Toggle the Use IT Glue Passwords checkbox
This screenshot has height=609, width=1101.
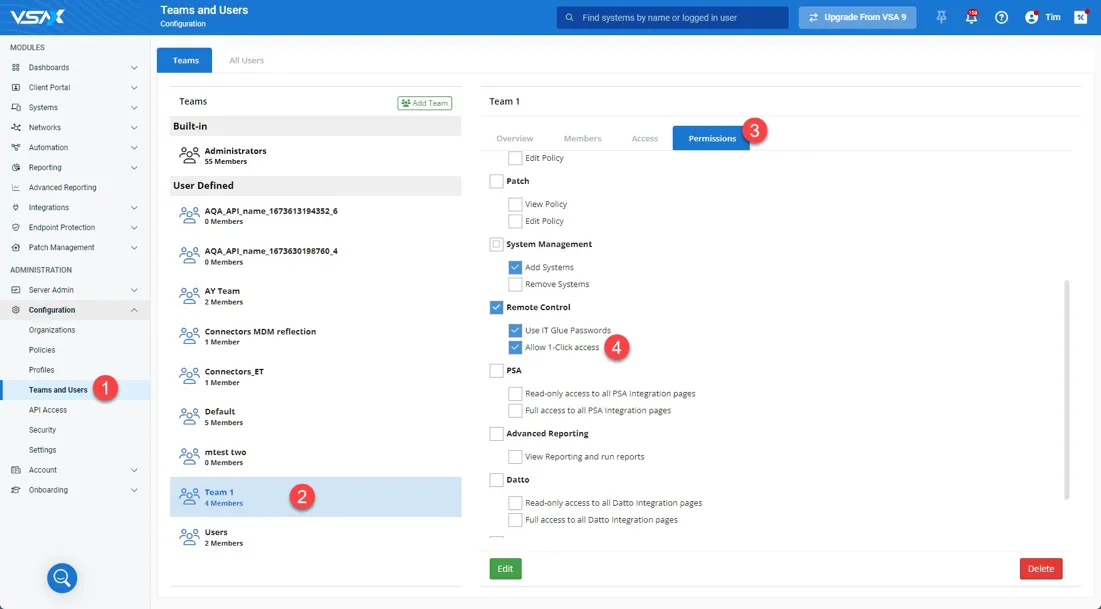pyautogui.click(x=515, y=331)
